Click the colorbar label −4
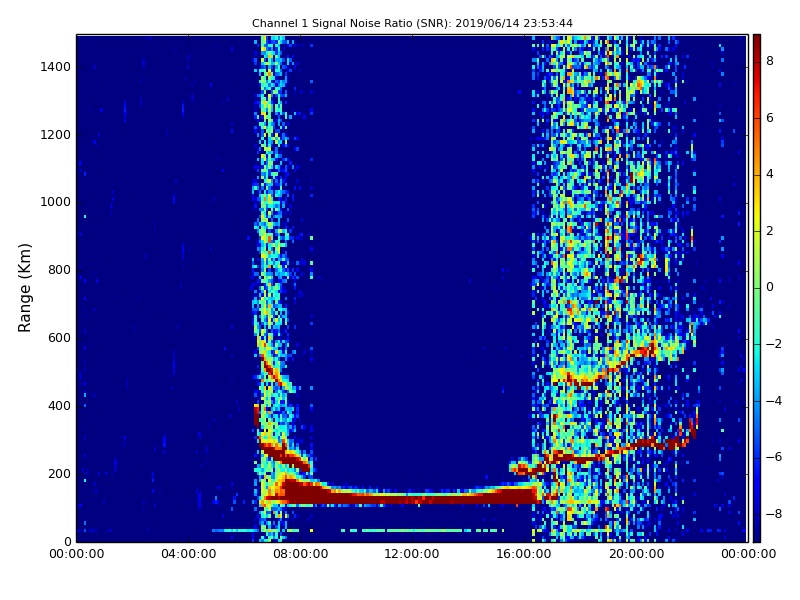 point(773,401)
